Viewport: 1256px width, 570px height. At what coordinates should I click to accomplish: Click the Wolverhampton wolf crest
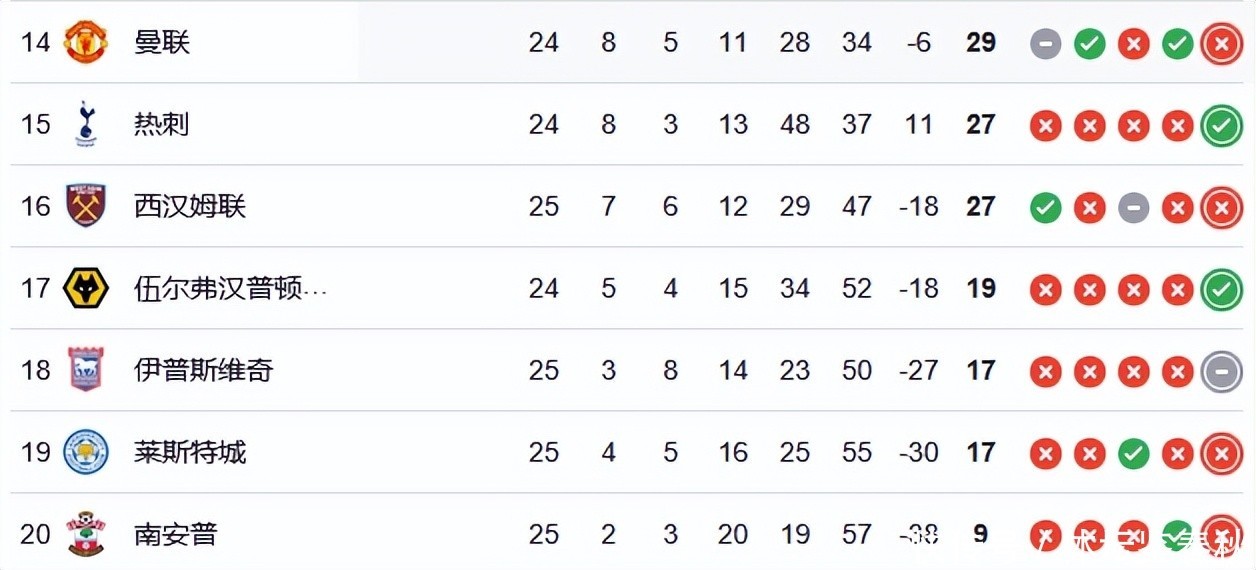pos(85,289)
